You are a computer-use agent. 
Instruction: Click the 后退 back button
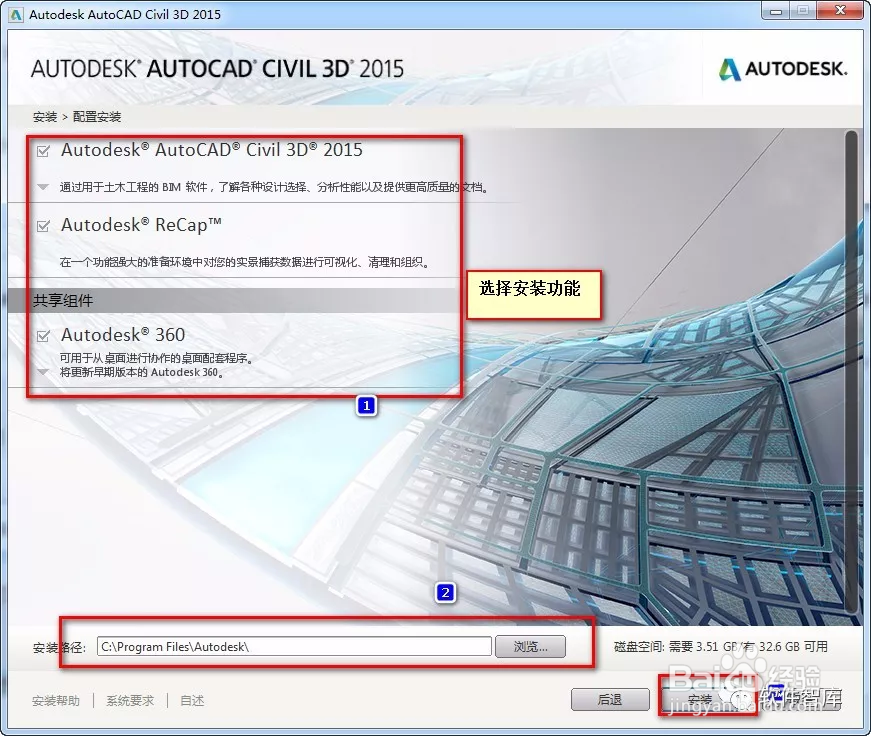pos(610,699)
